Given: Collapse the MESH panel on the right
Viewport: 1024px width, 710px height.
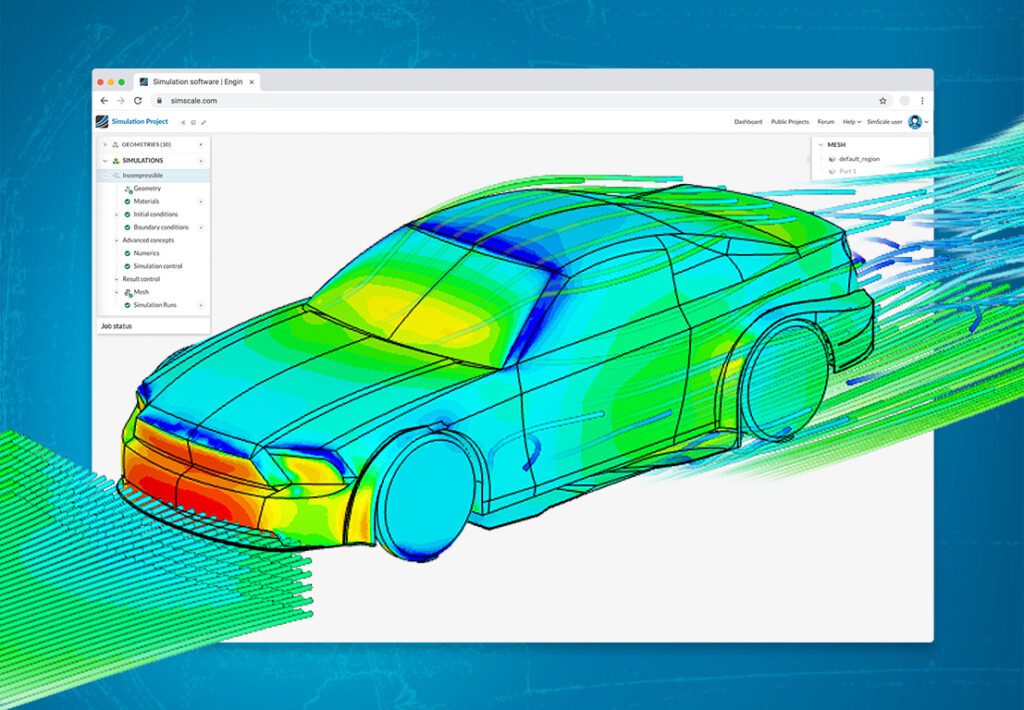Looking at the screenshot, I should (820, 144).
